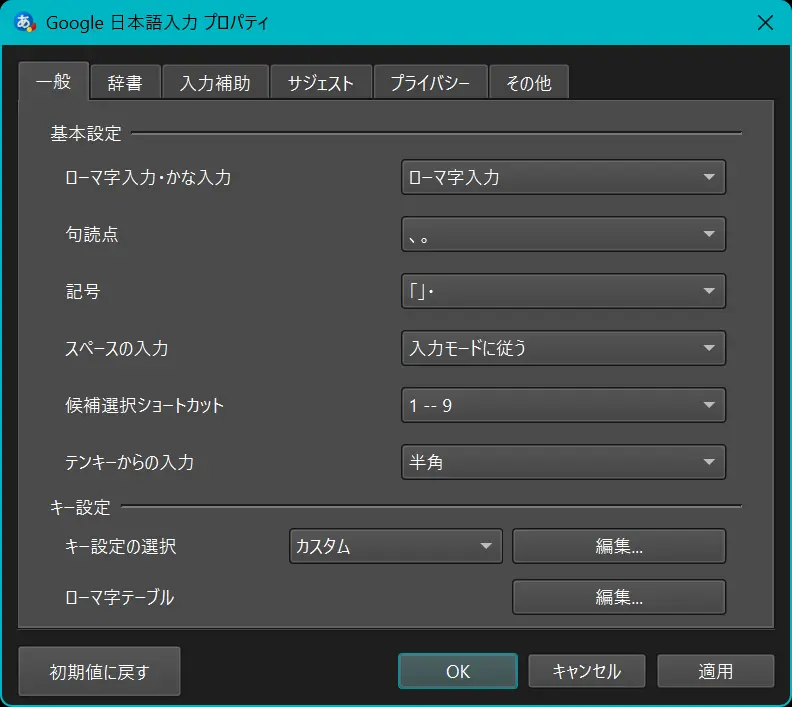The image size is (792, 707).
Task: Open the ローマ字入力・かな入力 dropdown
Action: pos(563,177)
